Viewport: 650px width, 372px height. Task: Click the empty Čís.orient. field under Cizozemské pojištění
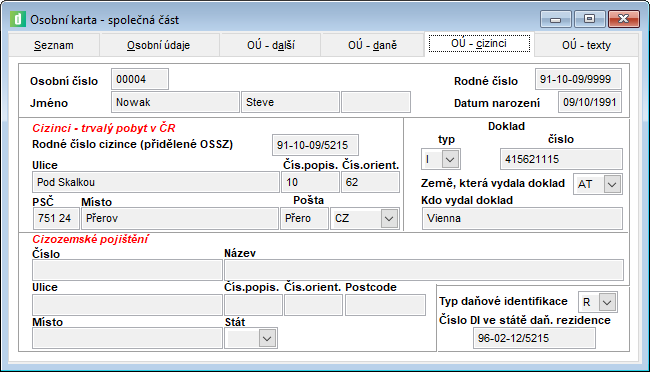pyautogui.click(x=313, y=305)
